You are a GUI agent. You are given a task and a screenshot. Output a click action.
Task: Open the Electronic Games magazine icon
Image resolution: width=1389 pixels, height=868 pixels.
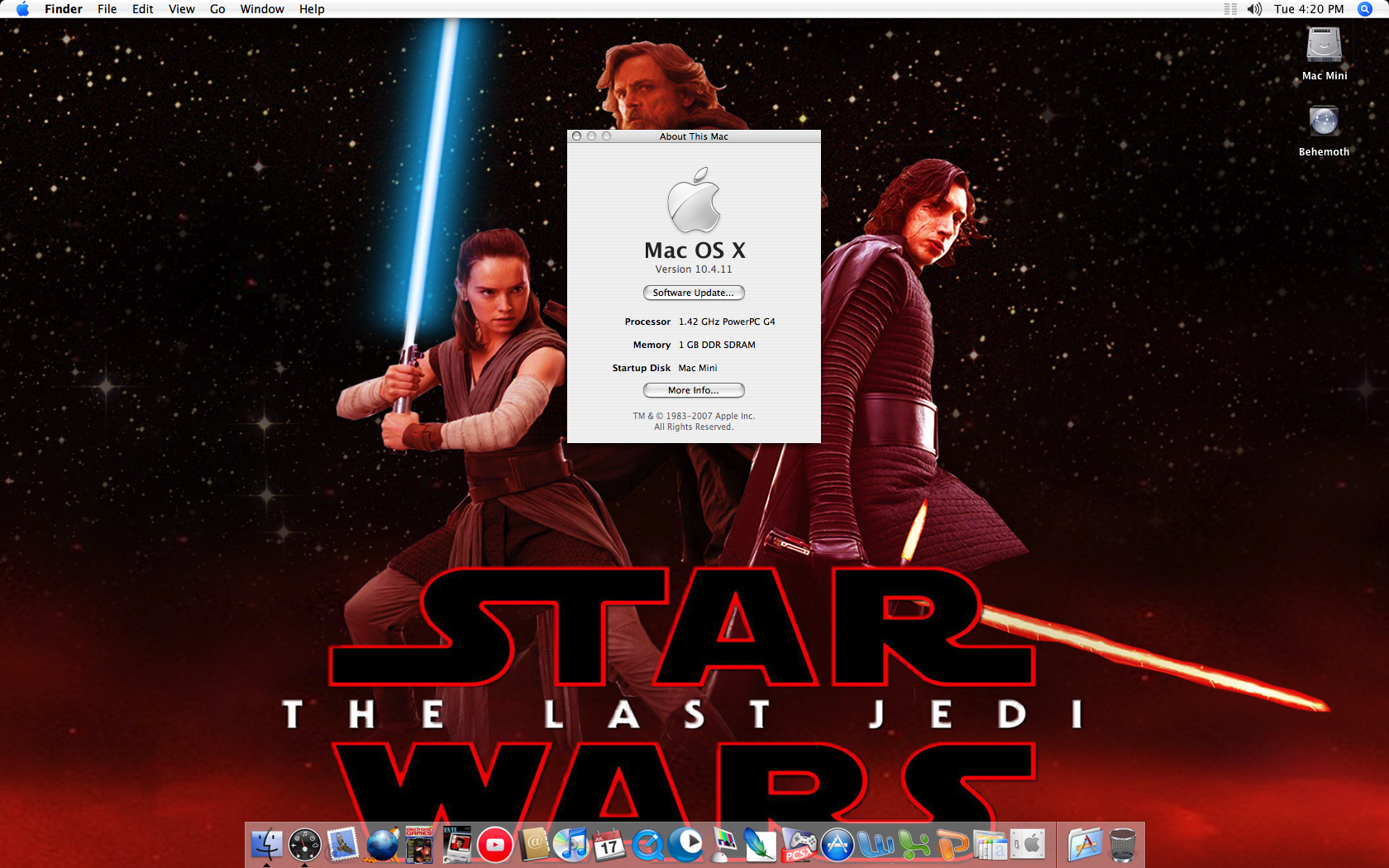click(419, 844)
